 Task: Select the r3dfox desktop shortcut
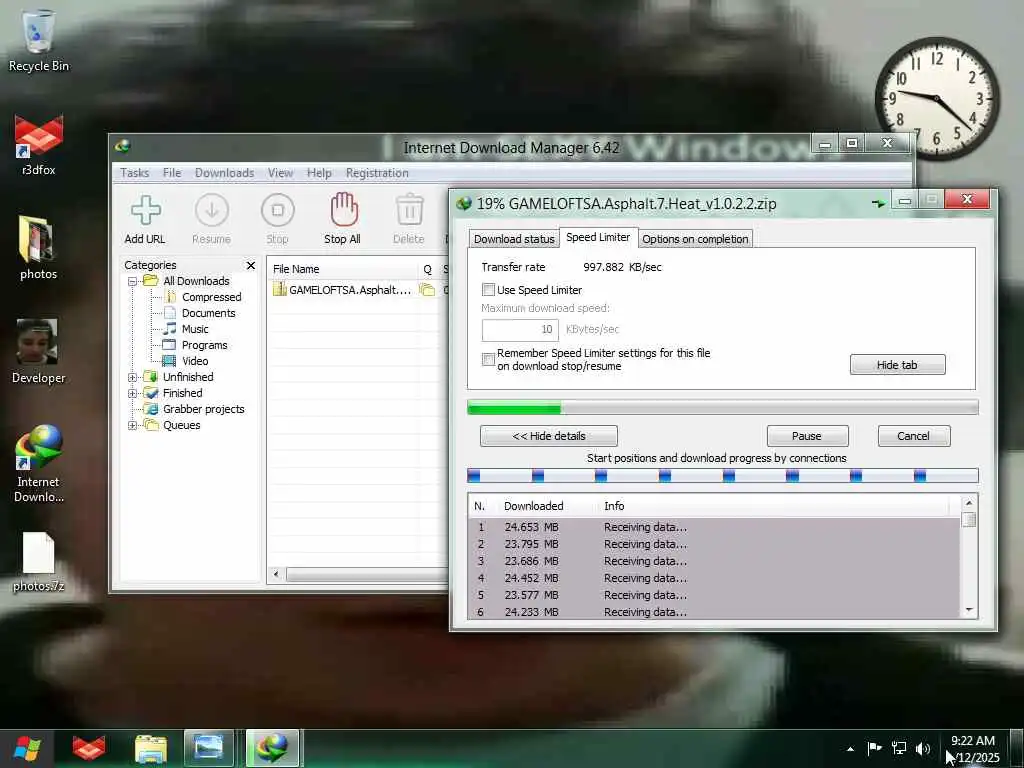pos(39,145)
